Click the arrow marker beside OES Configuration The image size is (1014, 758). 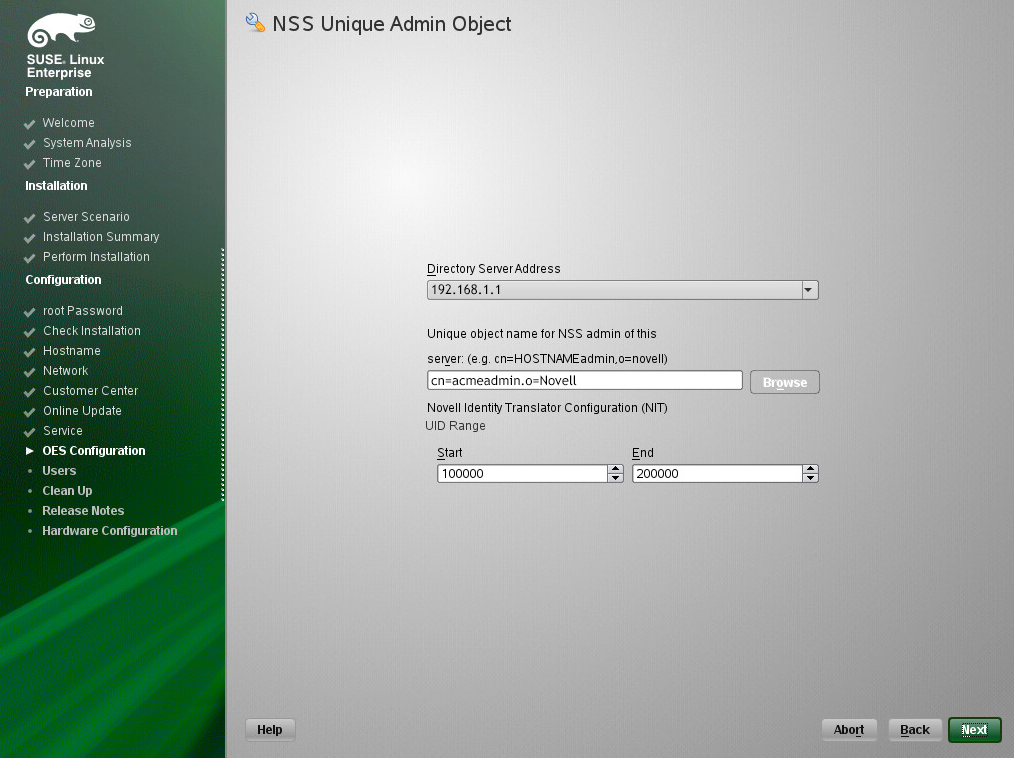coord(30,451)
